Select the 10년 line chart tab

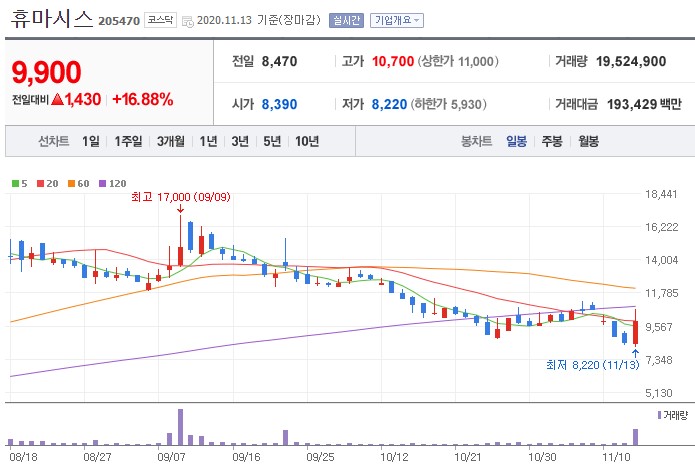click(307, 141)
